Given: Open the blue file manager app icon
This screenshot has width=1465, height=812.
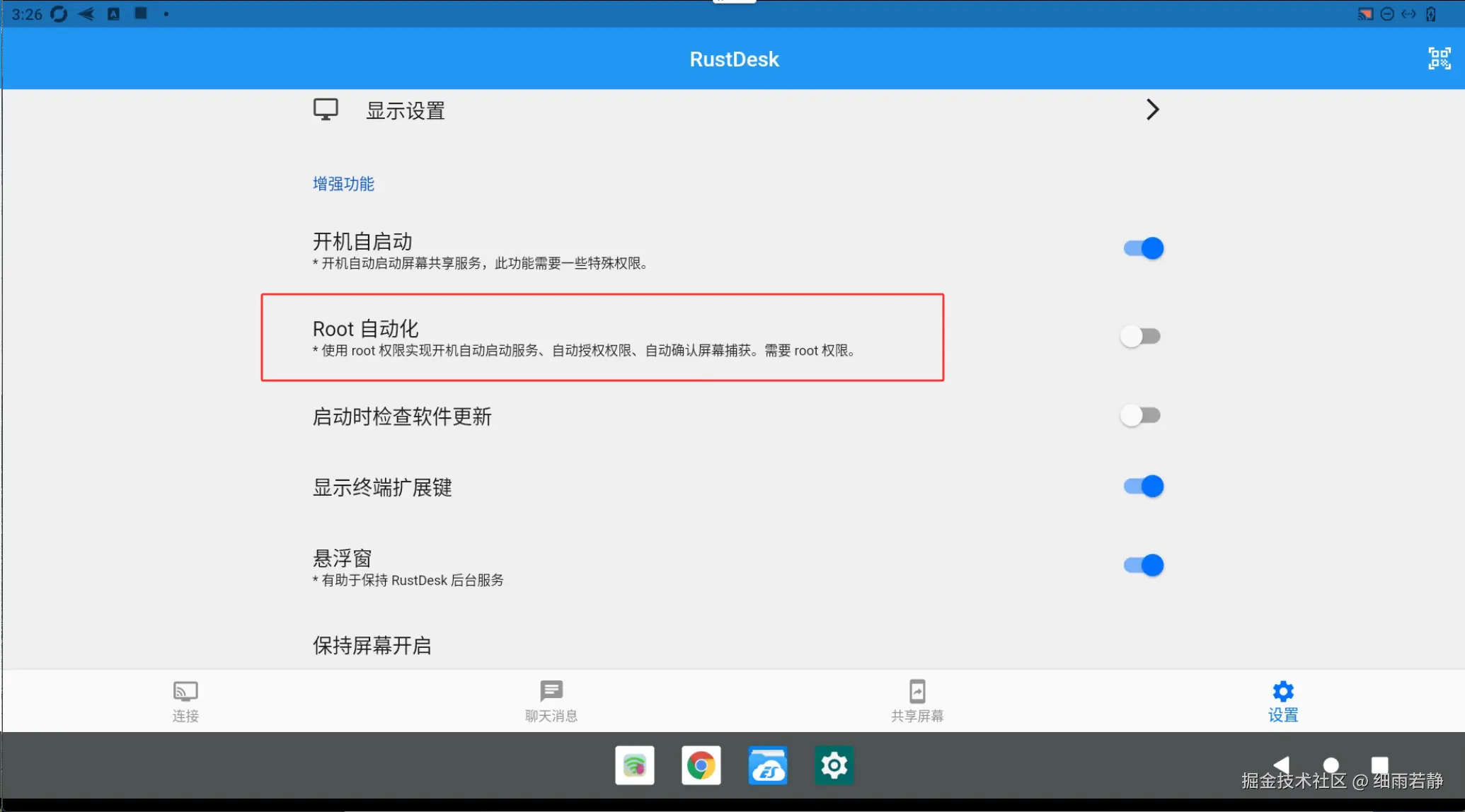Looking at the screenshot, I should click(x=767, y=765).
